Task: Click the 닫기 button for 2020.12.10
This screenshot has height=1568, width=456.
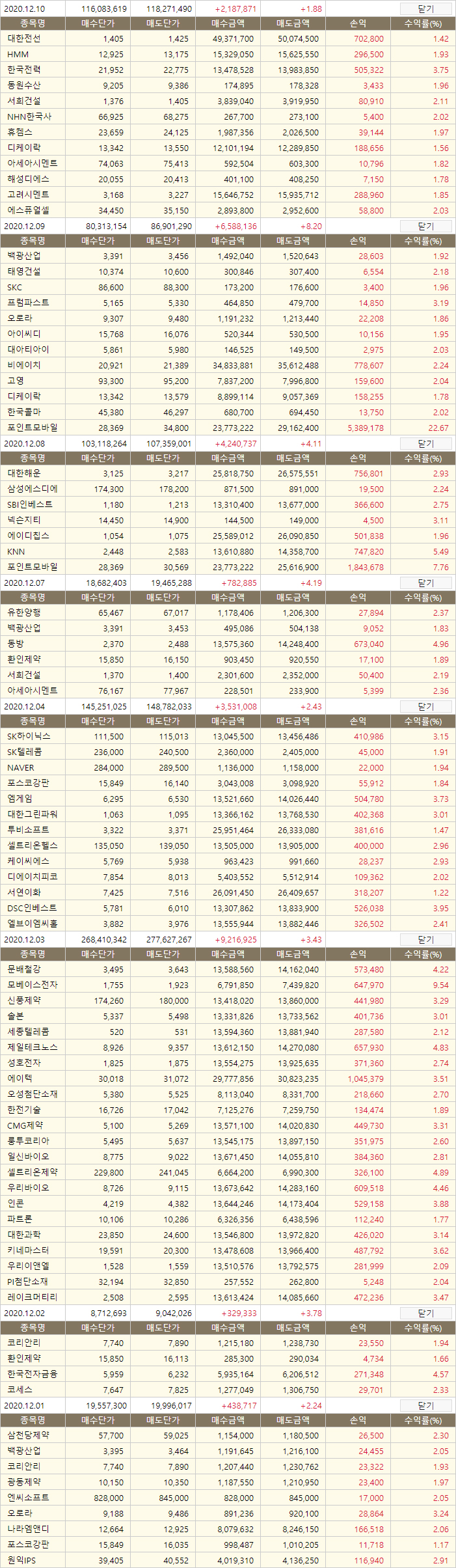Action: 425,9
